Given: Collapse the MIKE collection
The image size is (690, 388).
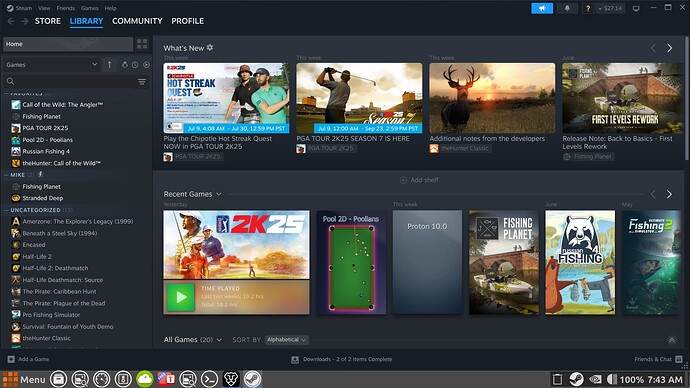Looking at the screenshot, I should pos(6,175).
